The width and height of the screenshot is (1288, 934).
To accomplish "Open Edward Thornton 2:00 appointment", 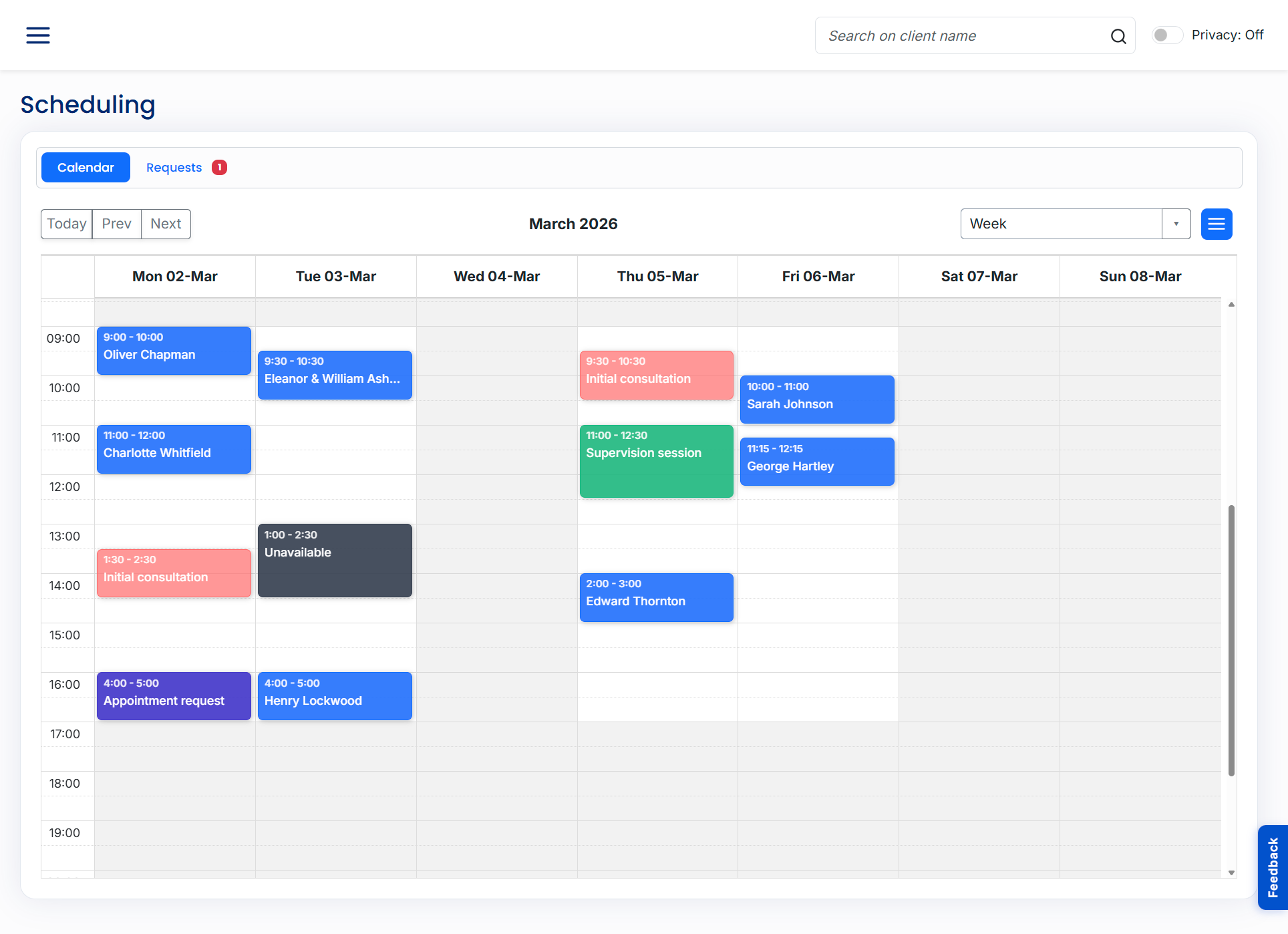I will (657, 597).
